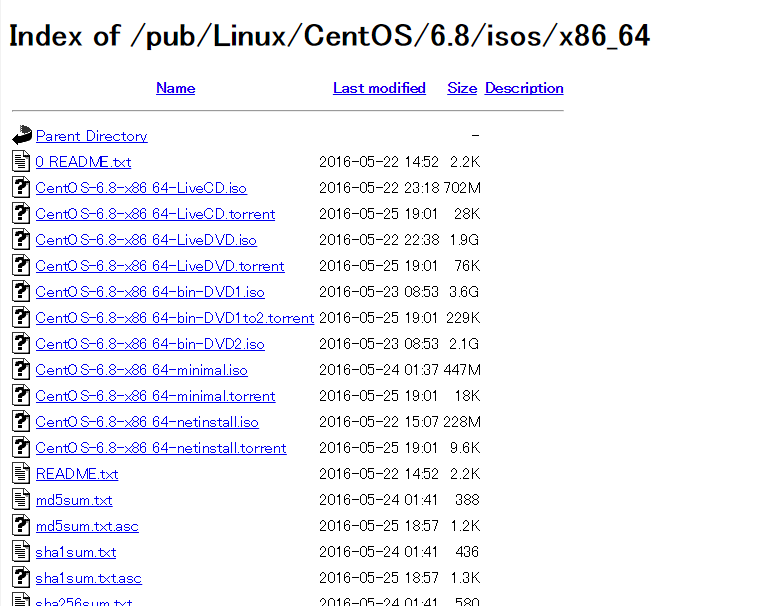
Task: Click the text file icon beside md5sum.txt
Action: coord(20,499)
